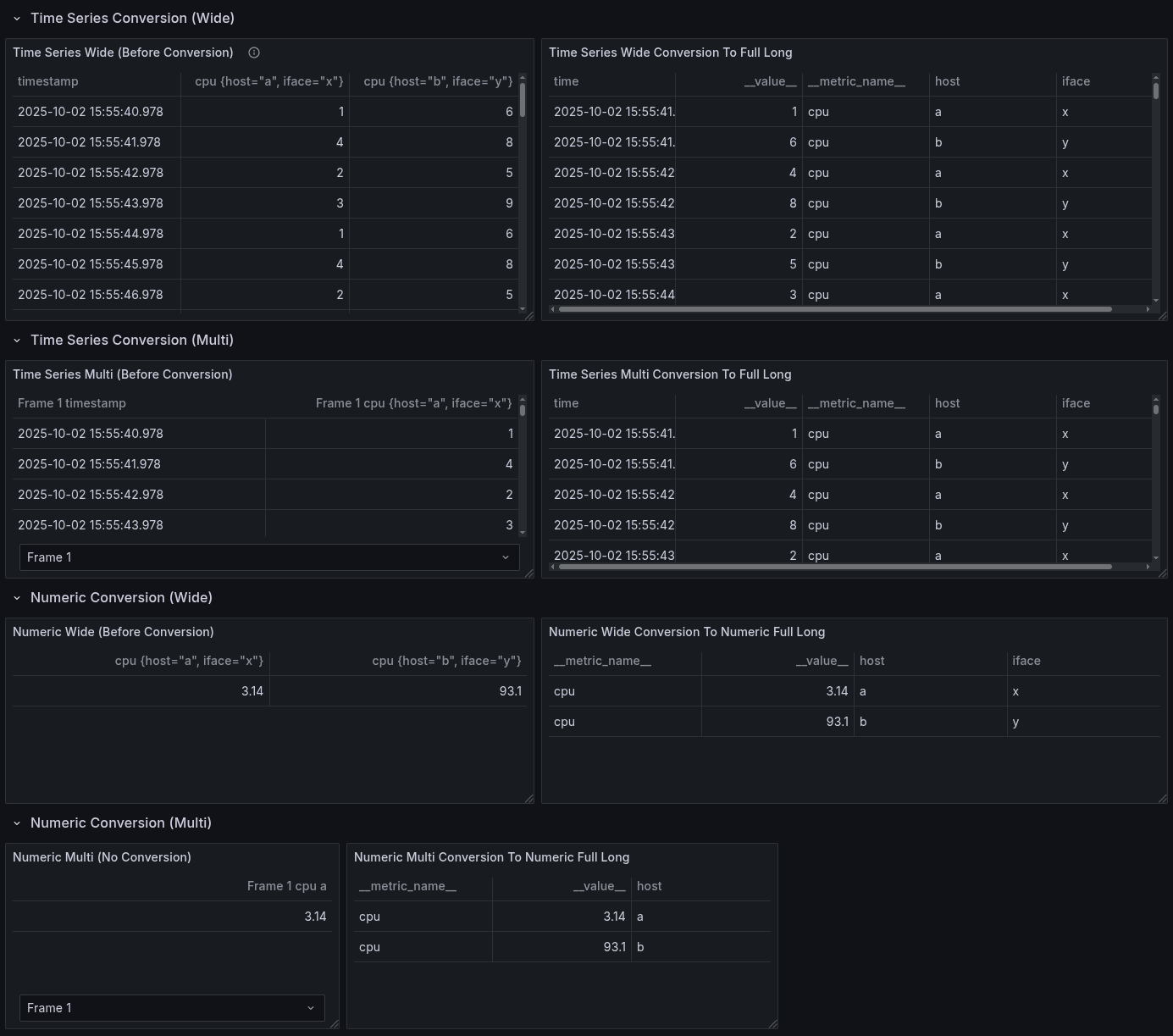Image resolution: width=1173 pixels, height=1036 pixels.
Task: Collapse the Time Series Conversion (Wide) row
Action: 17,19
